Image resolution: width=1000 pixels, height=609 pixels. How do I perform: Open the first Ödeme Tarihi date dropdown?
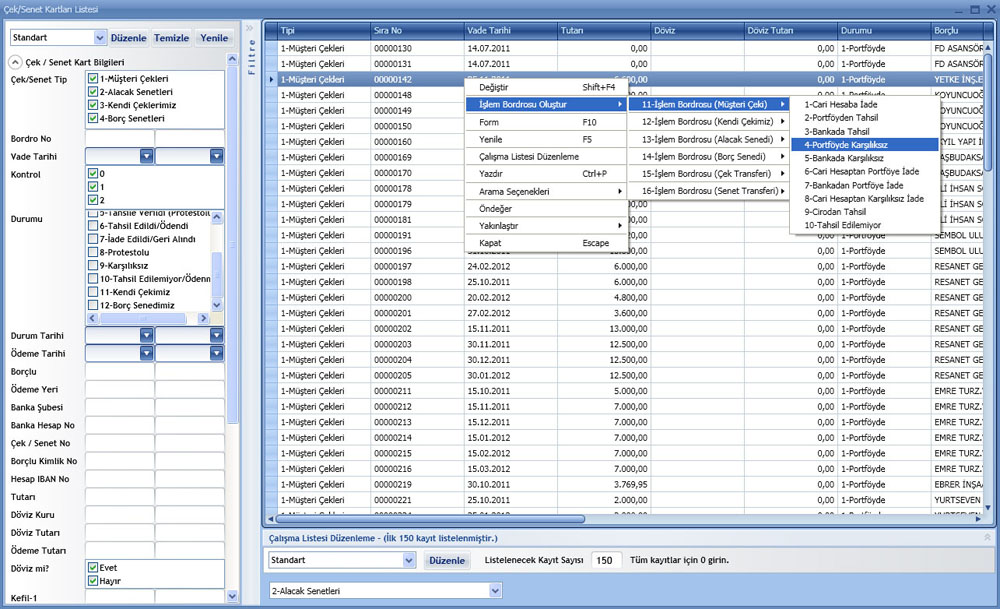(147, 353)
